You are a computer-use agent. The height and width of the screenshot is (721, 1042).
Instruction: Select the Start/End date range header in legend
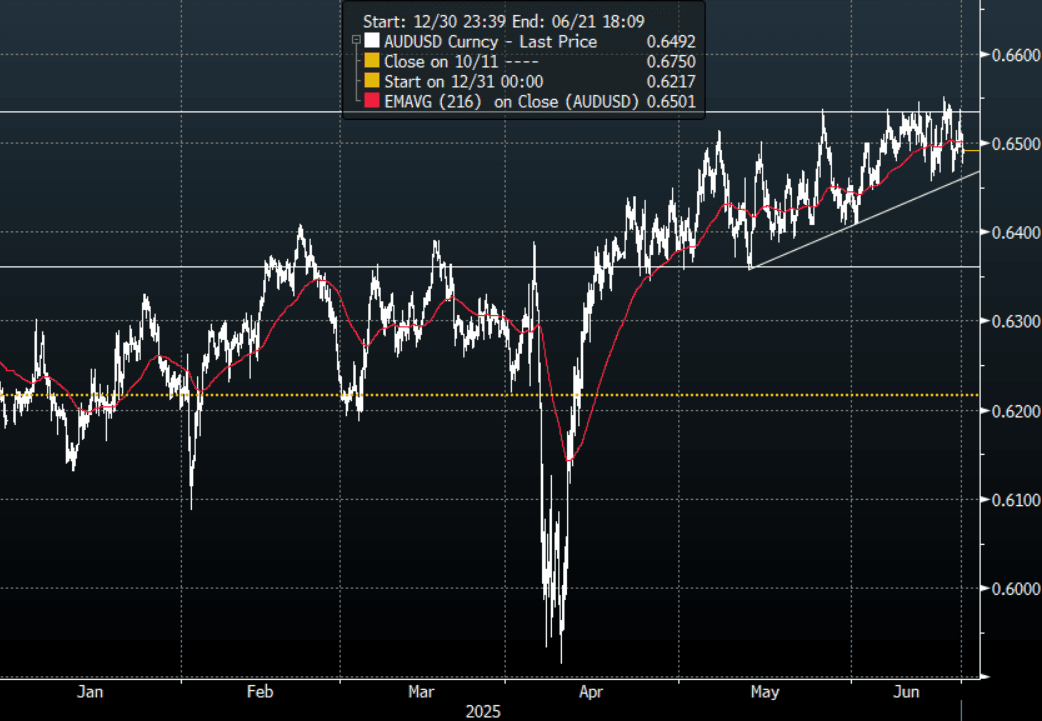(504, 21)
